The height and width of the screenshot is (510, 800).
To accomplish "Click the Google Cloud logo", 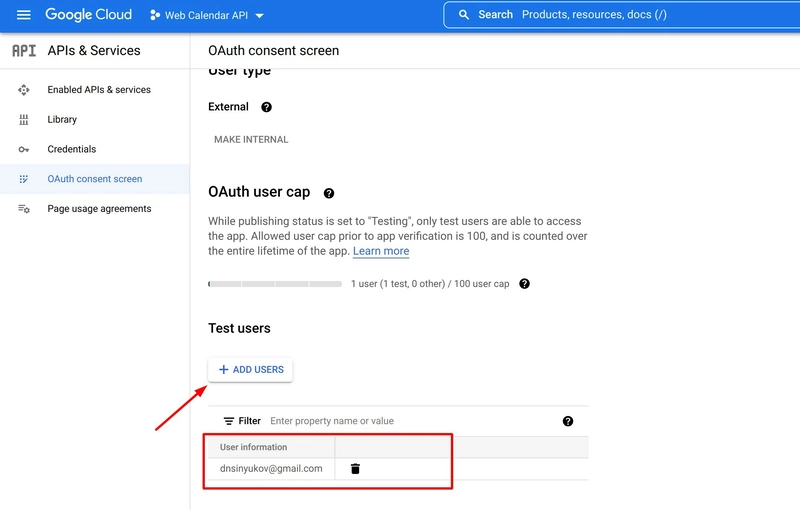I will (x=88, y=15).
